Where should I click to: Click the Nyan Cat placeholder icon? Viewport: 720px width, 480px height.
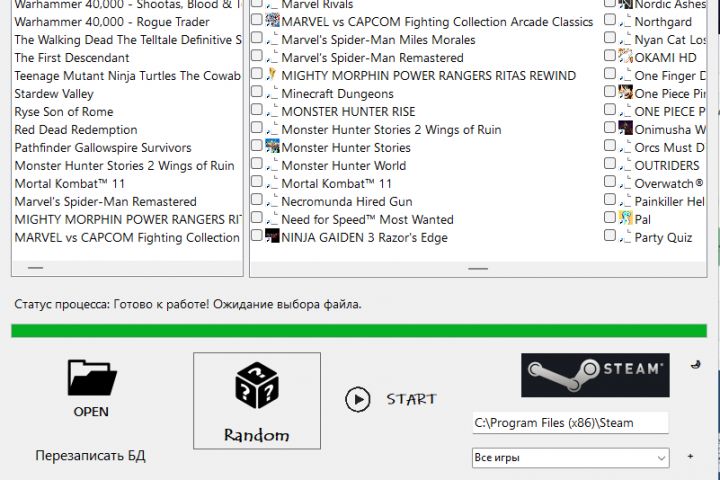(x=625, y=40)
